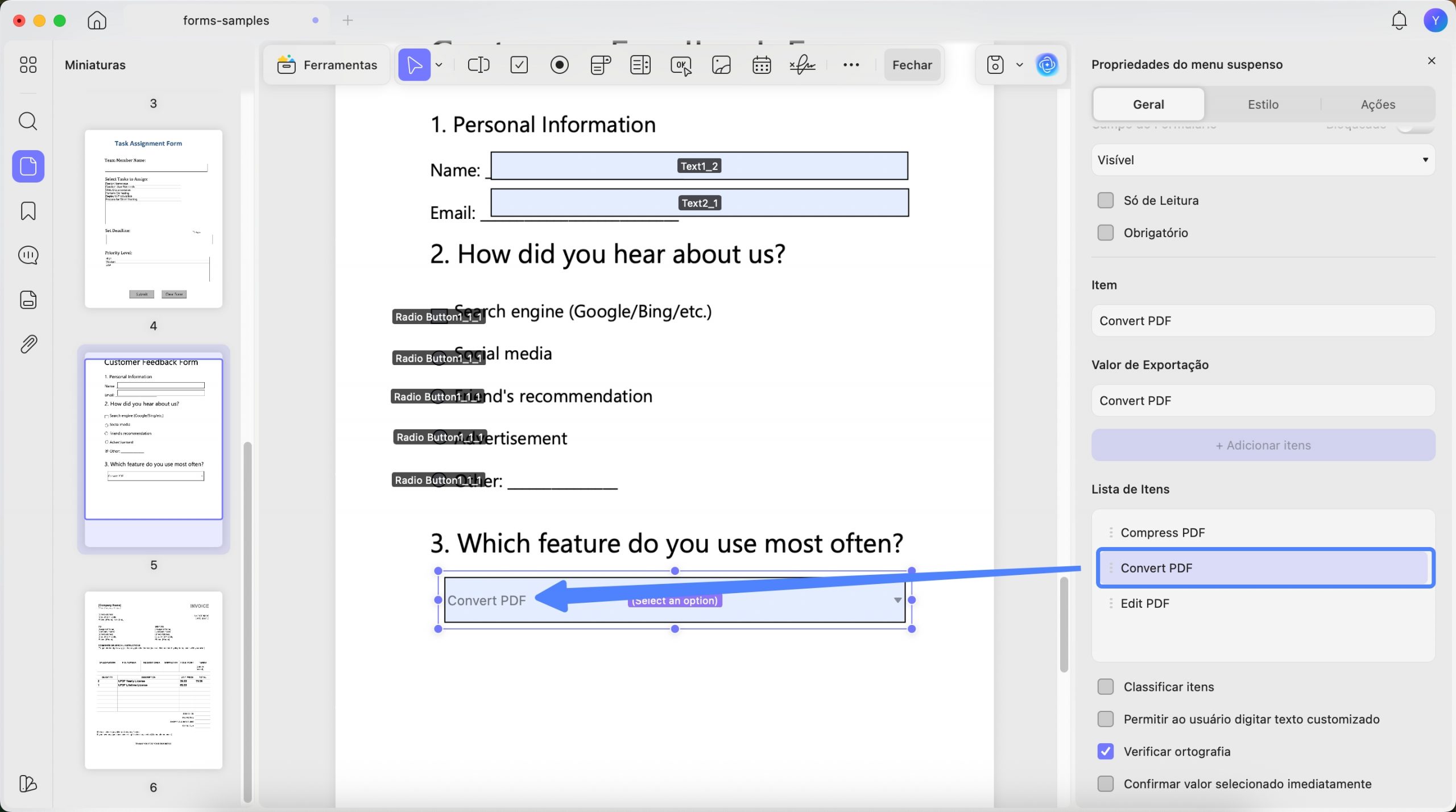
Task: Select the radio button field tool
Action: (x=560, y=65)
